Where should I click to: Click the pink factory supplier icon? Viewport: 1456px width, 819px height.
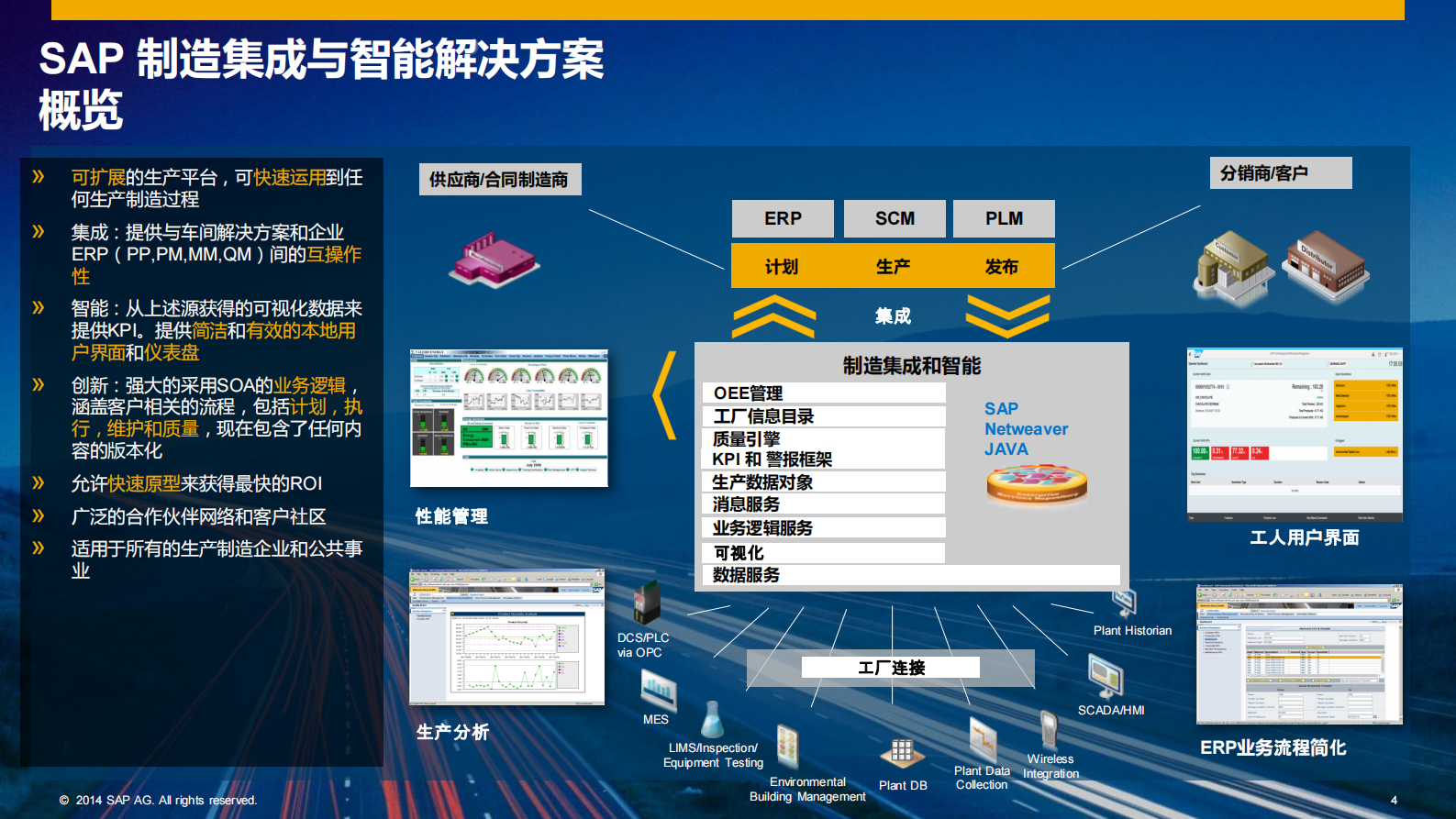click(493, 260)
